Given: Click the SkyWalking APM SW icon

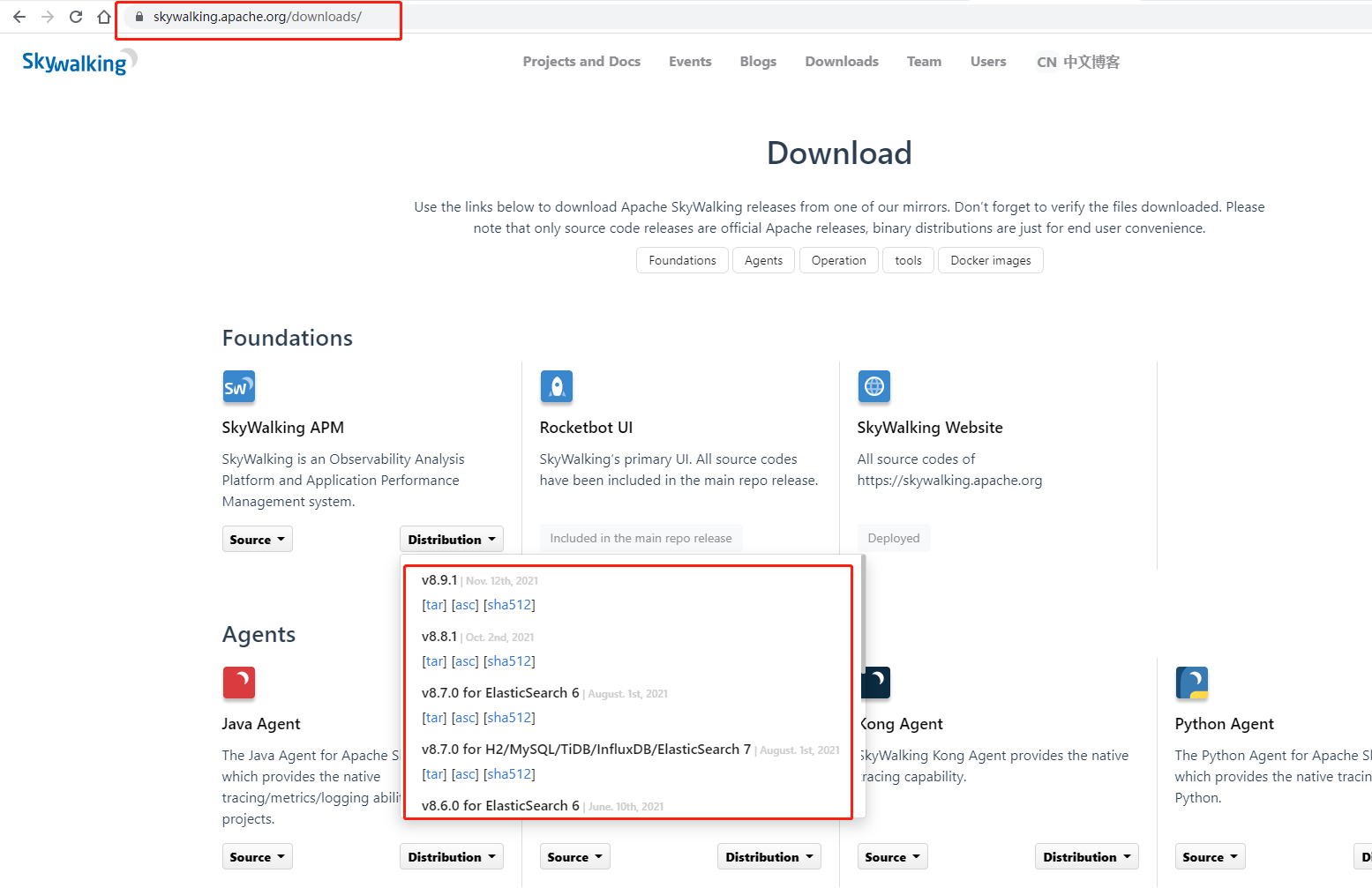Looking at the screenshot, I should 239,386.
